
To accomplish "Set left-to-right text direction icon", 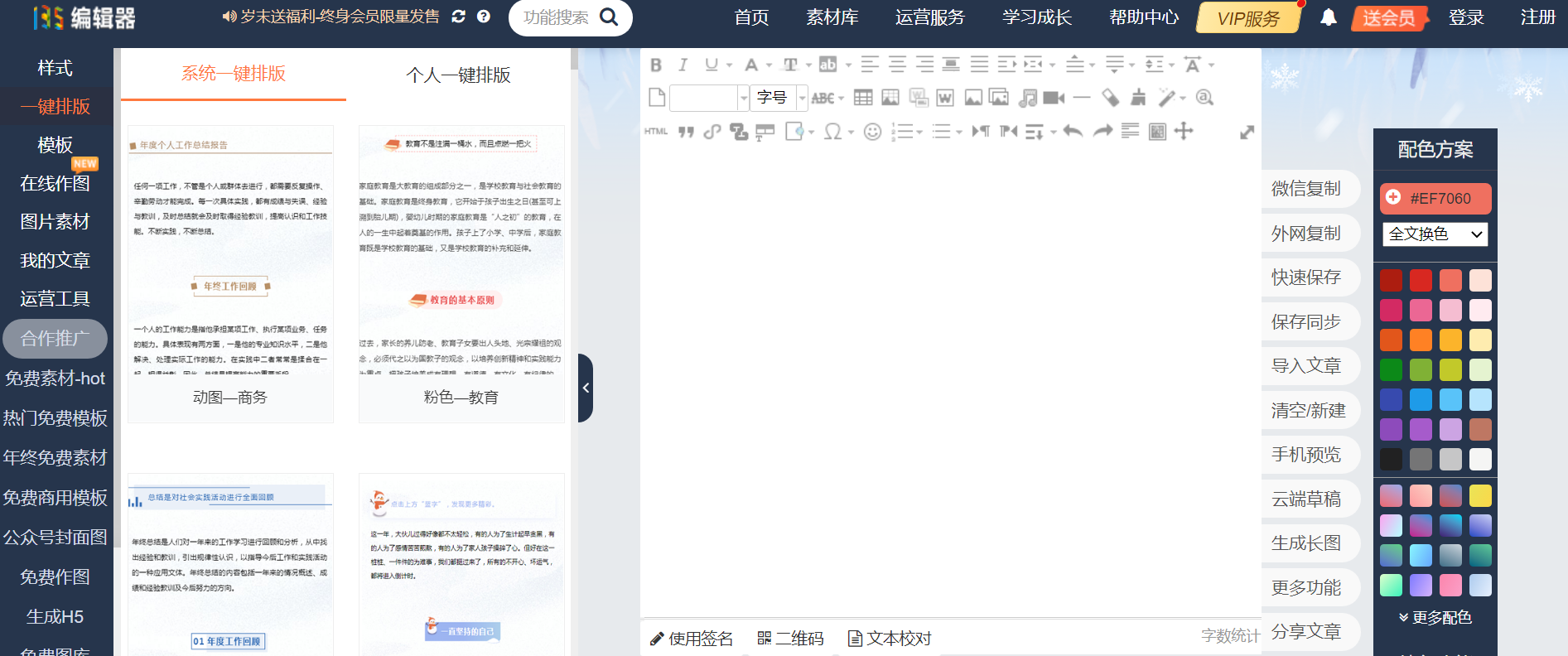I will pyautogui.click(x=981, y=131).
